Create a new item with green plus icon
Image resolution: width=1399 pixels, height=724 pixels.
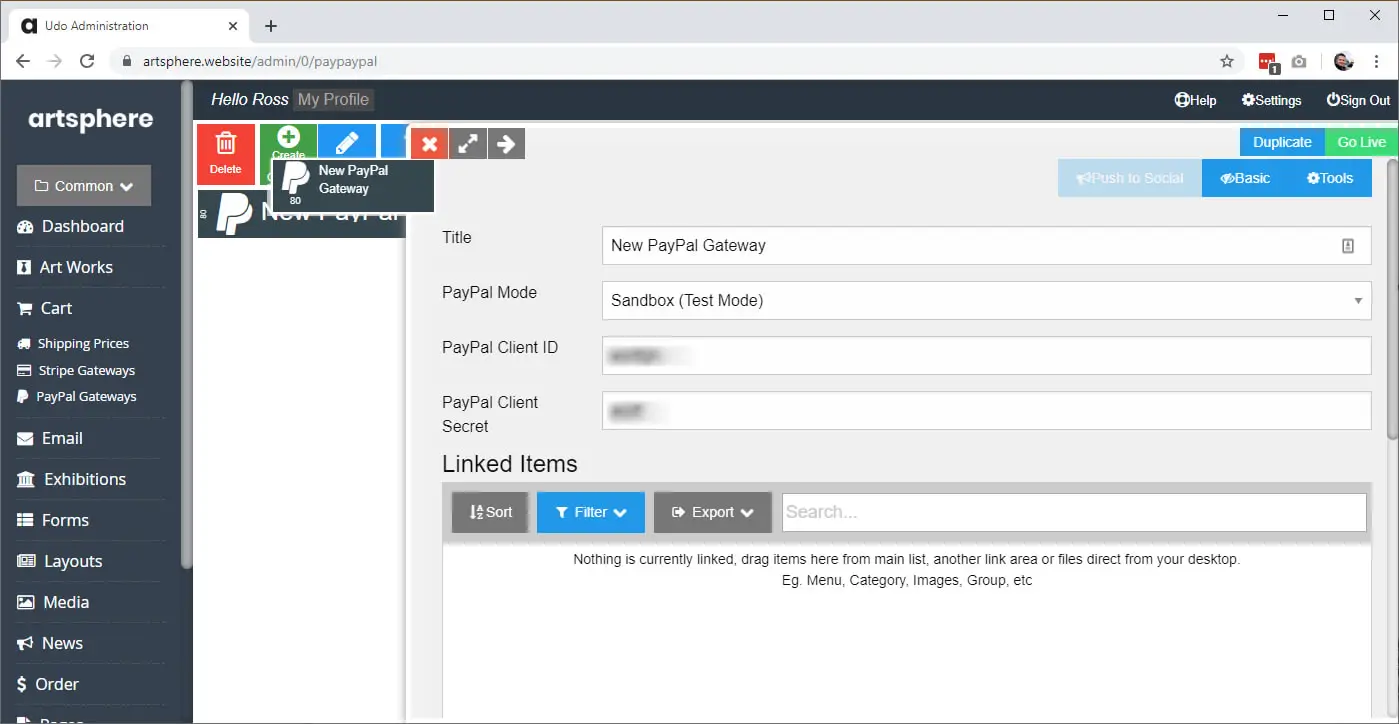(288, 143)
